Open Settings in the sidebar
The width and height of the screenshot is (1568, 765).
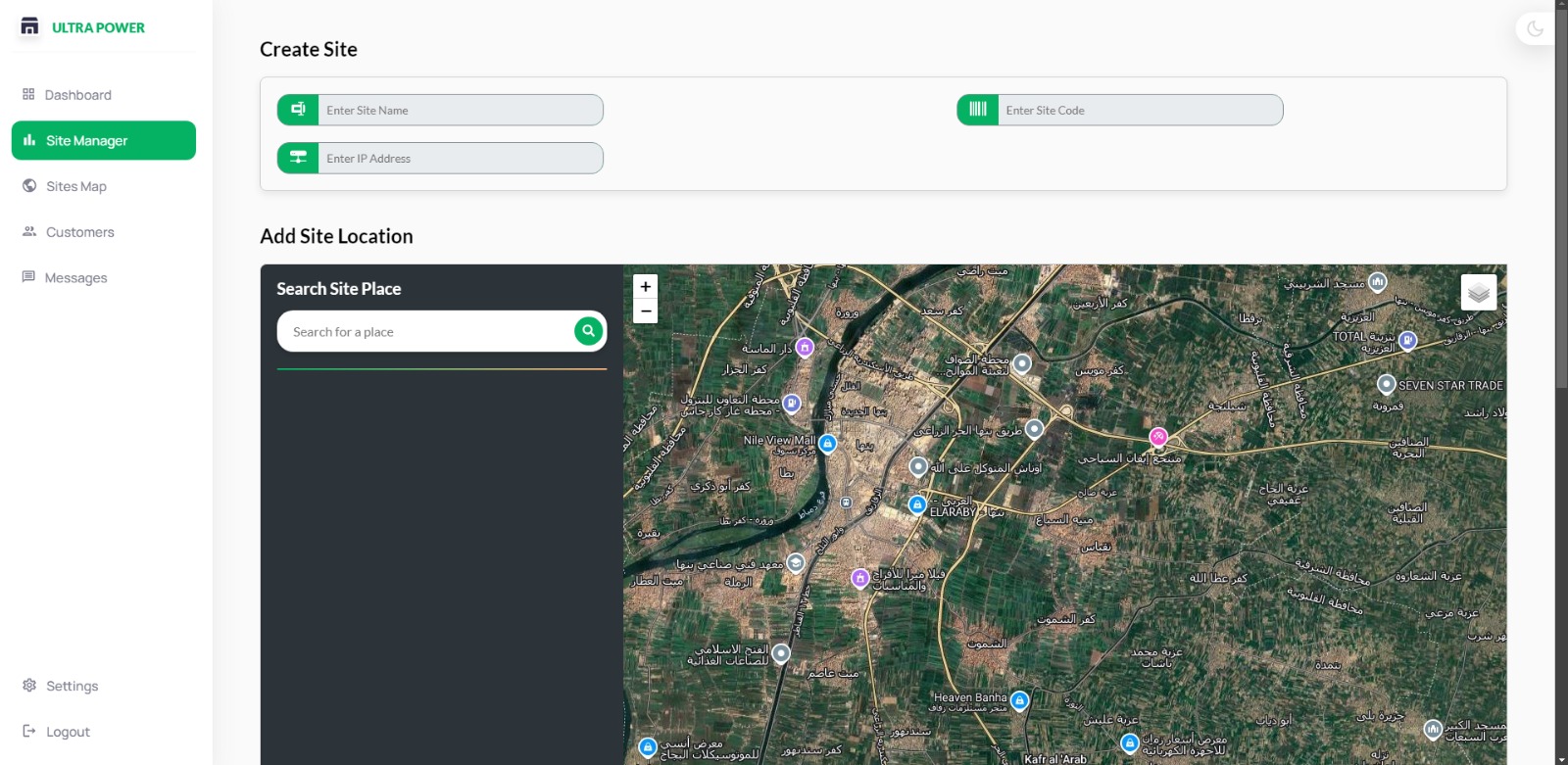(x=72, y=686)
